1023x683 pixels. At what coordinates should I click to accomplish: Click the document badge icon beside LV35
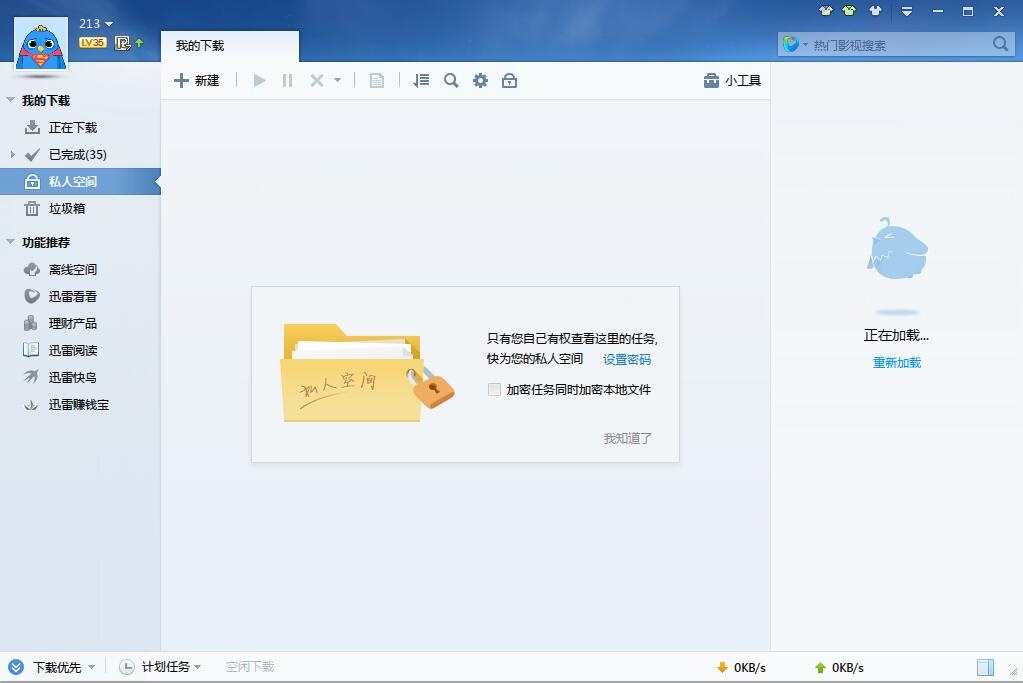click(122, 43)
